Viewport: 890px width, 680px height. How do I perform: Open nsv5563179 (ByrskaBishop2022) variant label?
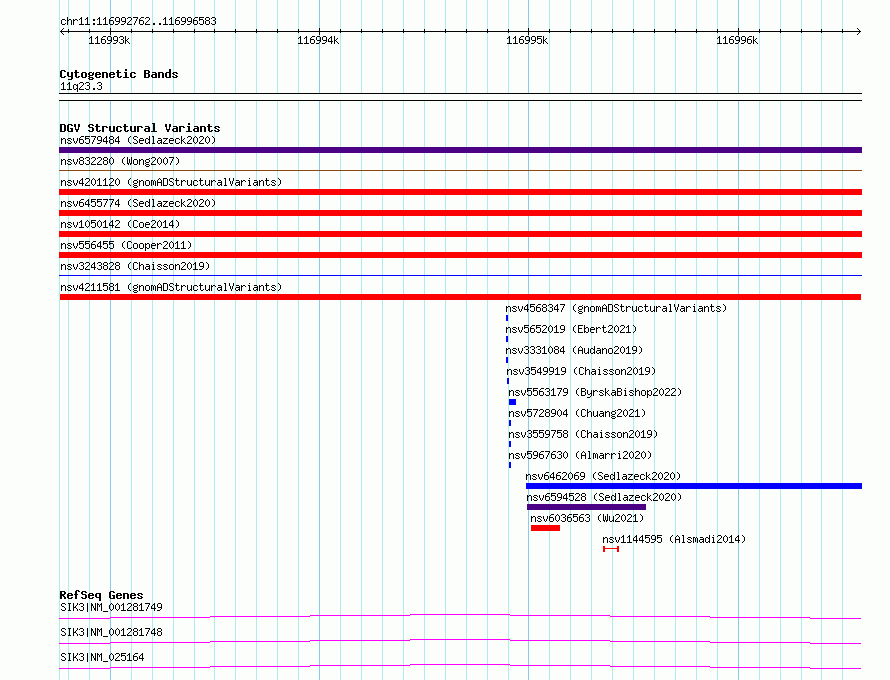[x=595, y=392]
